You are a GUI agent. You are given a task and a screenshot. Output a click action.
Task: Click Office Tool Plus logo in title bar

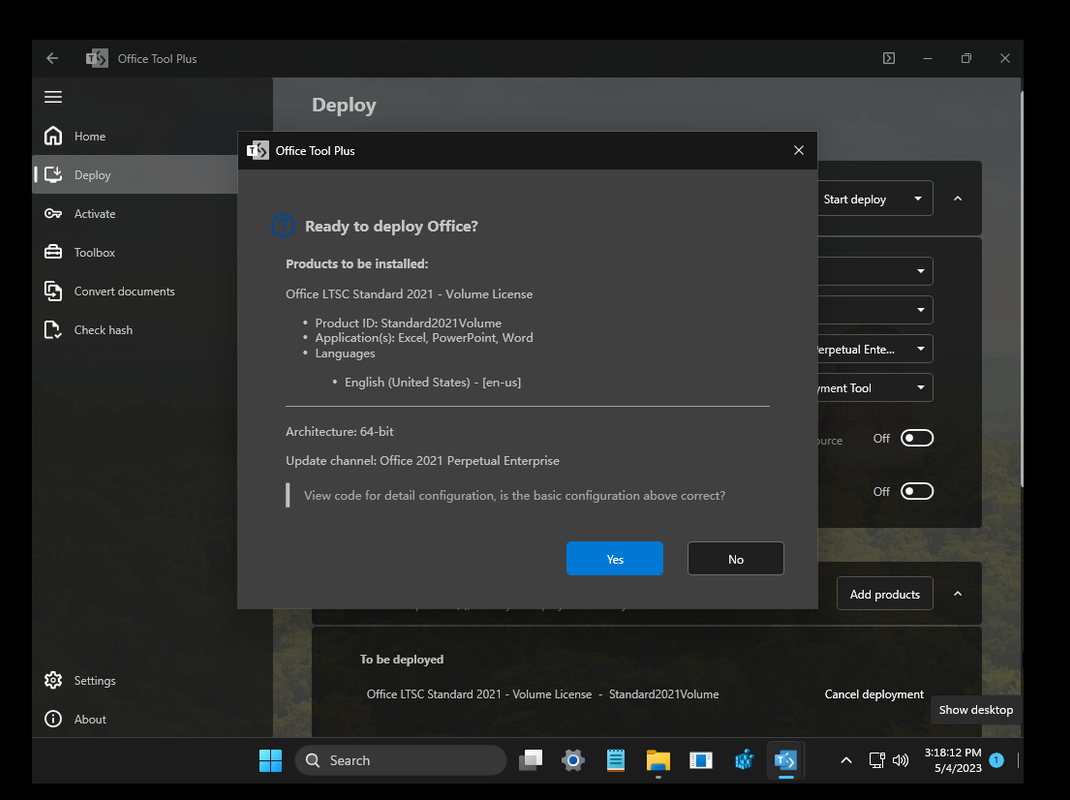[97, 59]
